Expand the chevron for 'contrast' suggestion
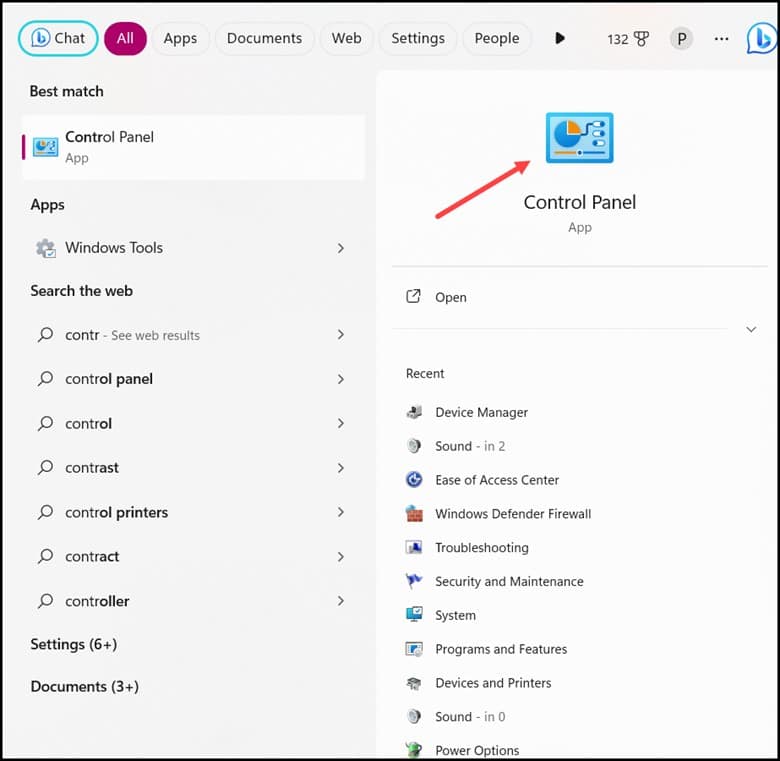 pyautogui.click(x=341, y=468)
